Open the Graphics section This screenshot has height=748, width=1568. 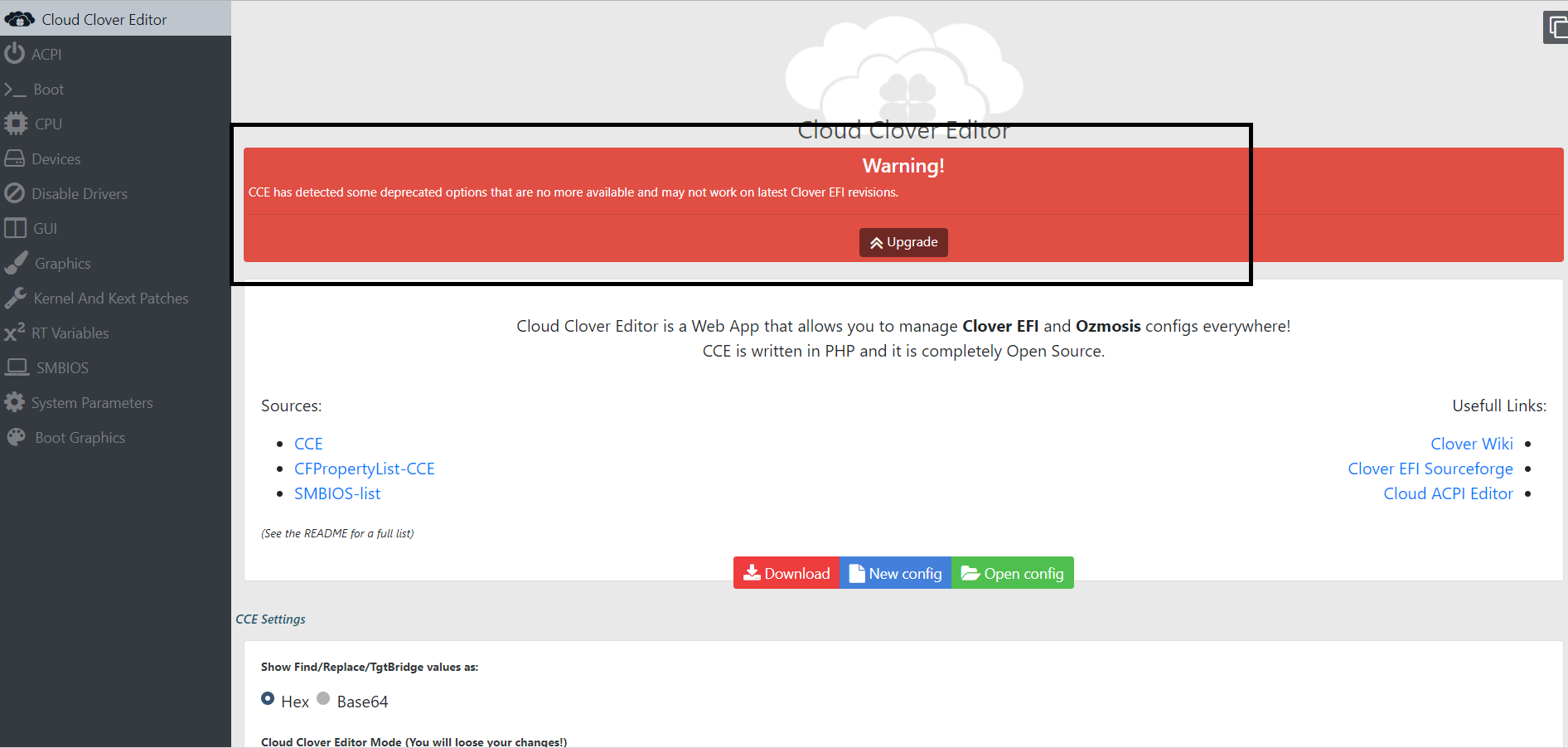click(x=115, y=263)
